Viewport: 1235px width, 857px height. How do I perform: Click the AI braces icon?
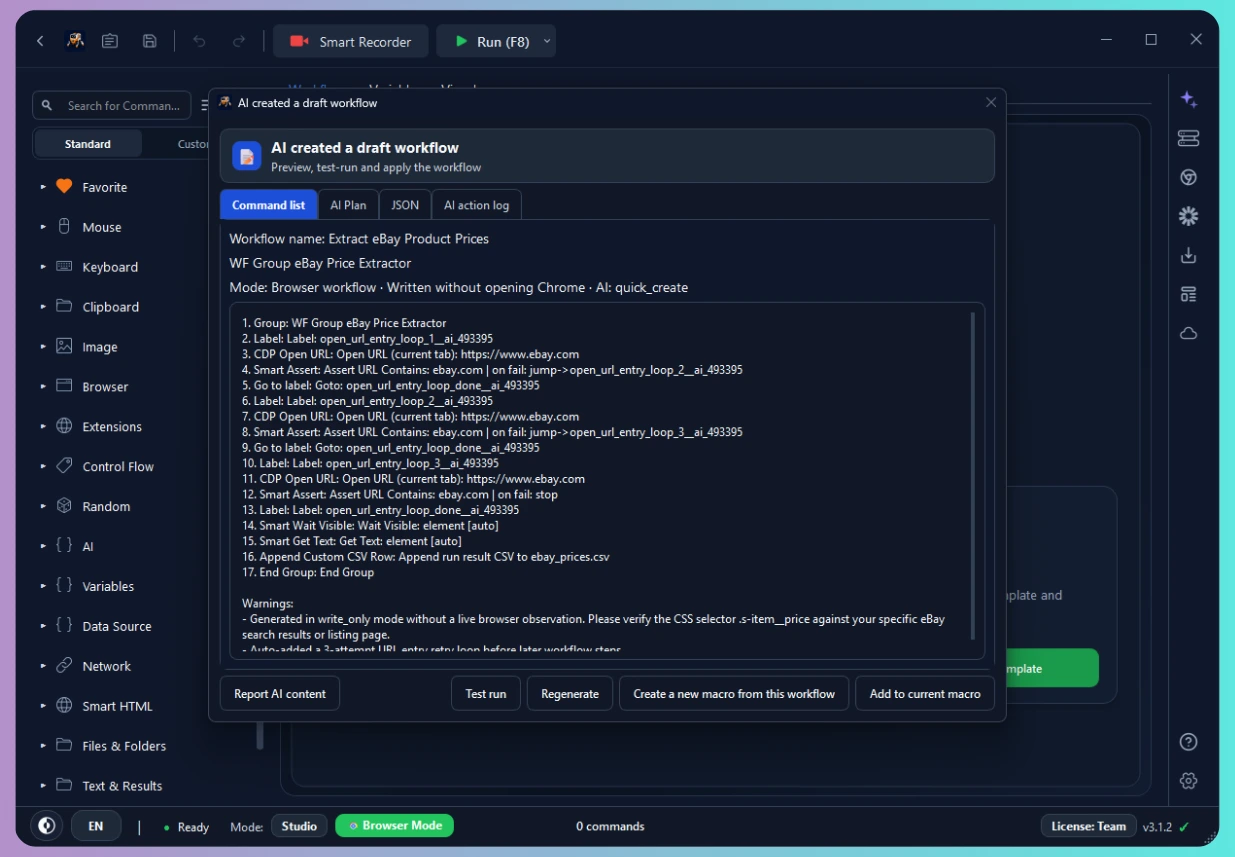64,546
